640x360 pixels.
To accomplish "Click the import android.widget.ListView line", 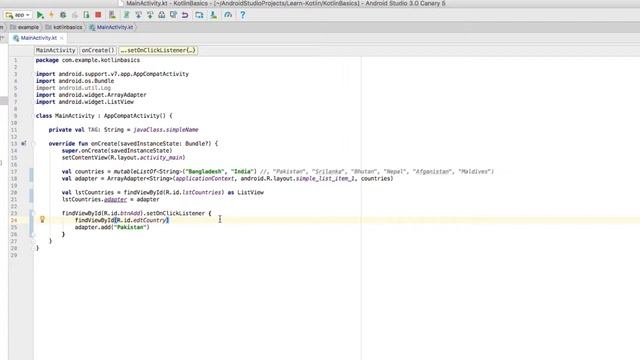I will click(84, 102).
